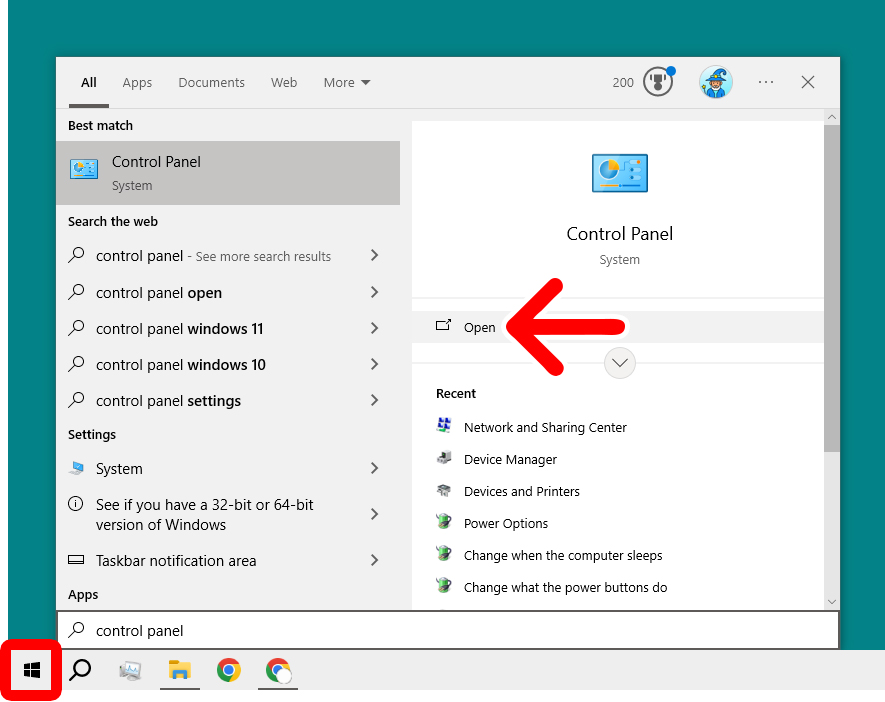Select the Control Panel best match result
Image resolution: width=885 pixels, height=702 pixels.
click(228, 173)
